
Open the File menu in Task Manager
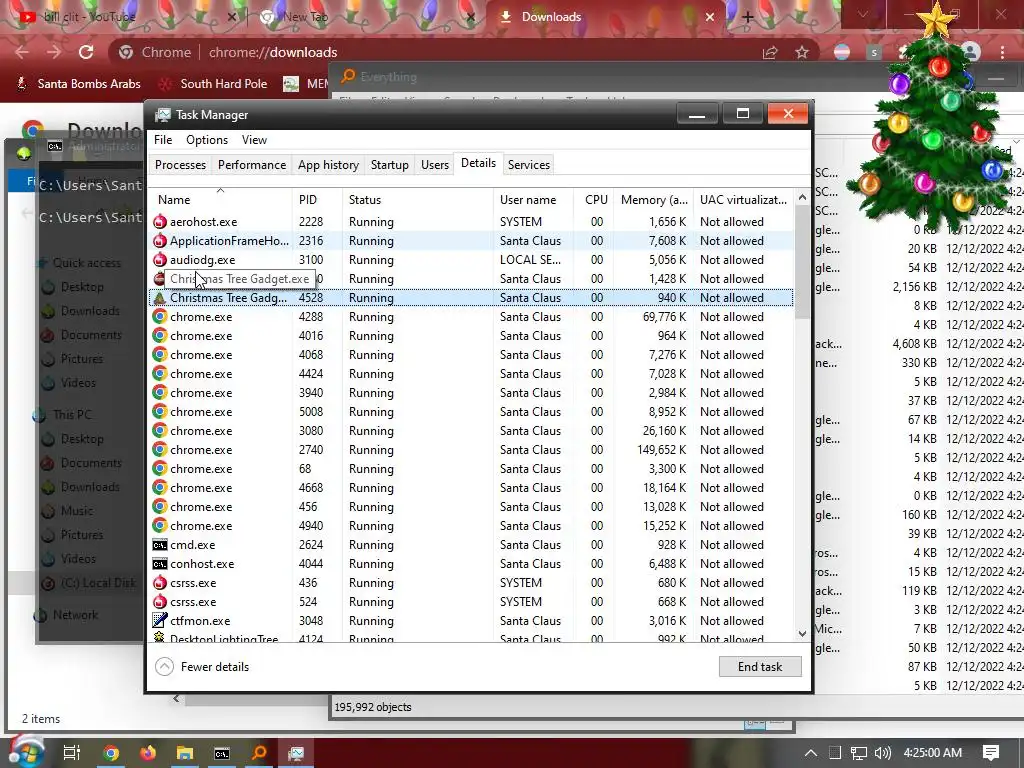(x=163, y=140)
